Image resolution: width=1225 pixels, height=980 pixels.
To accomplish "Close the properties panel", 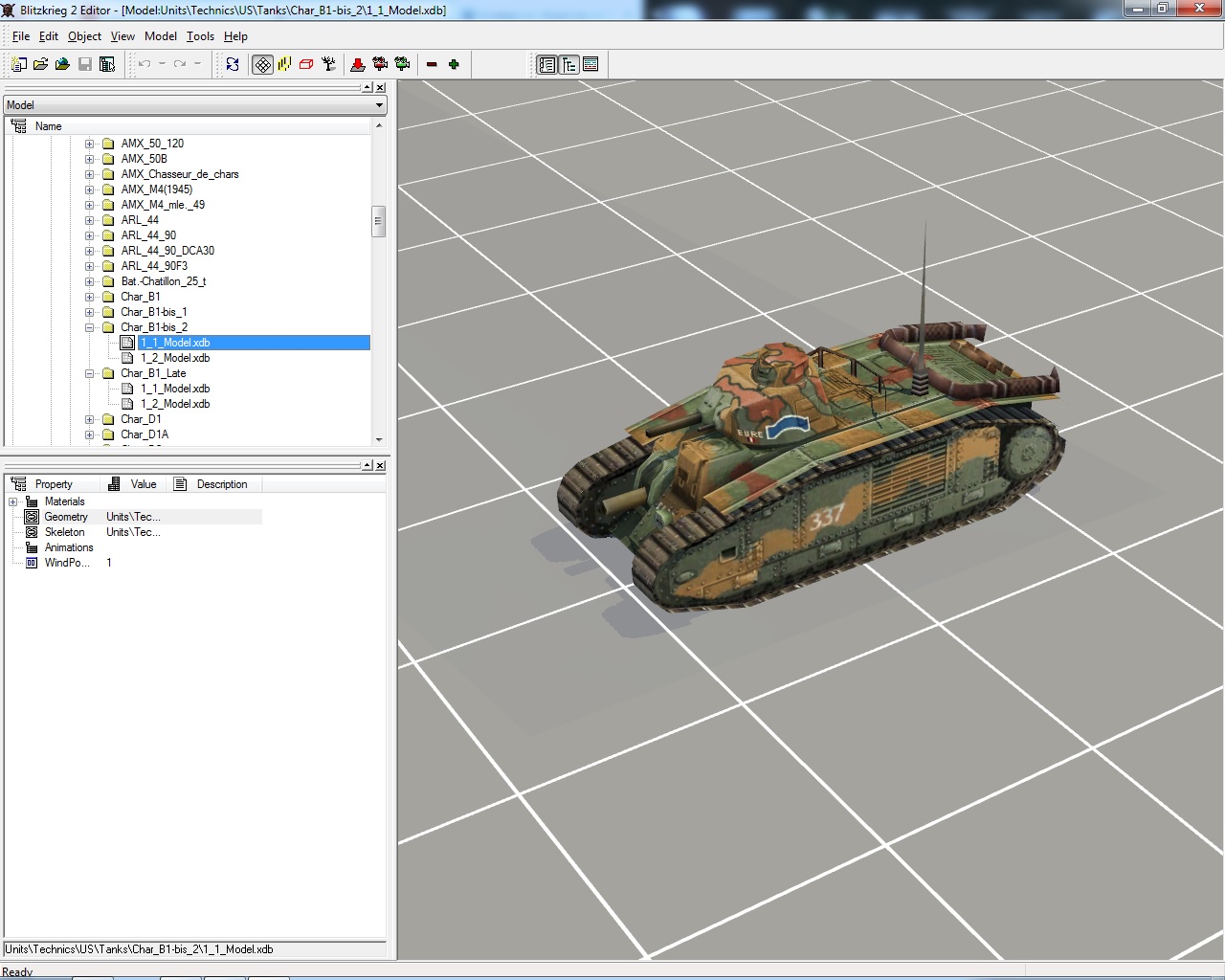I will [x=380, y=465].
